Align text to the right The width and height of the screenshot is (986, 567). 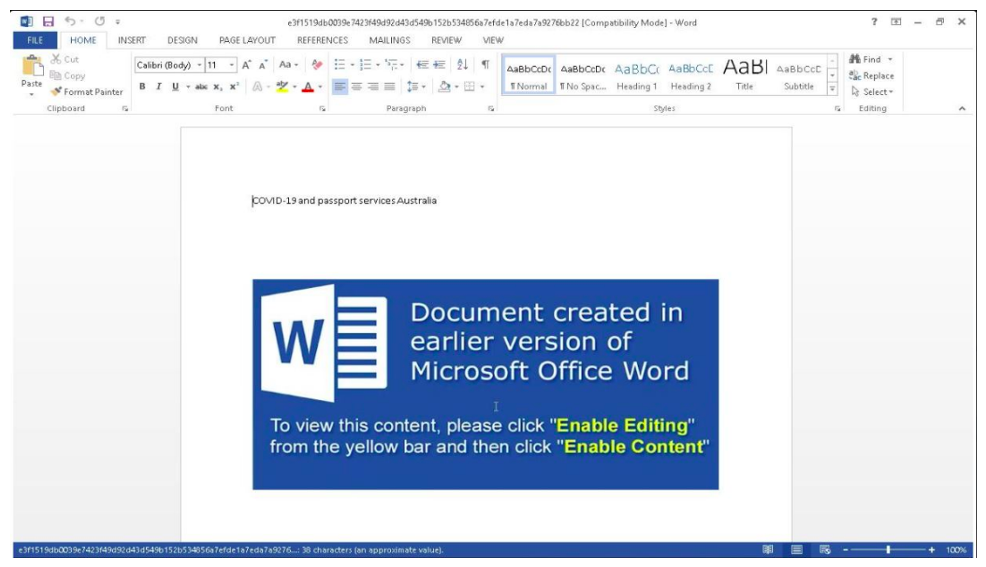coord(373,87)
